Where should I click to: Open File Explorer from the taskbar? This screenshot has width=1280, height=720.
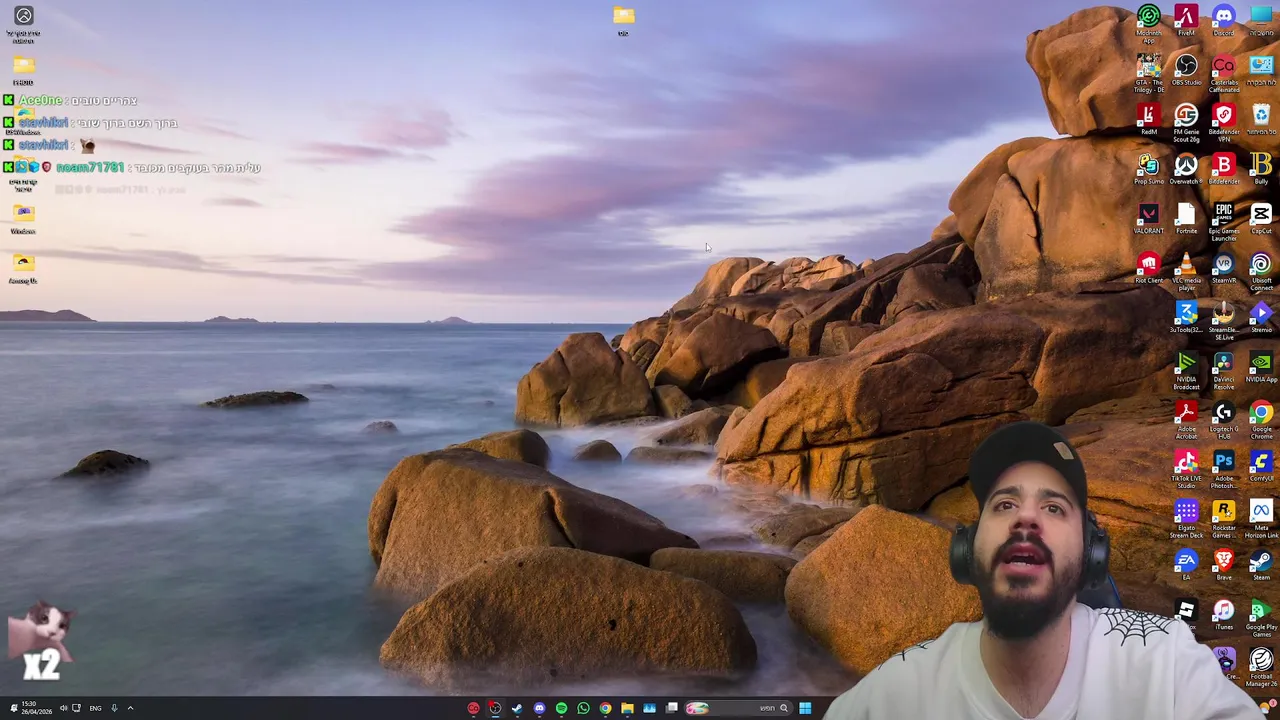click(627, 708)
